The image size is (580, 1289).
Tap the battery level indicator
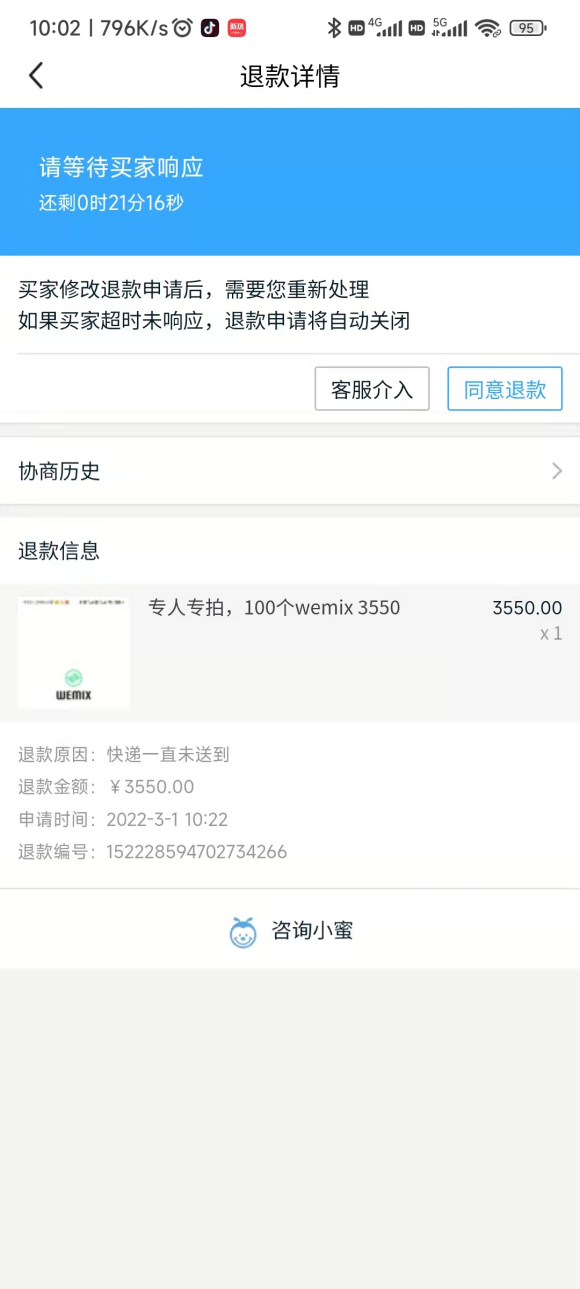527,28
